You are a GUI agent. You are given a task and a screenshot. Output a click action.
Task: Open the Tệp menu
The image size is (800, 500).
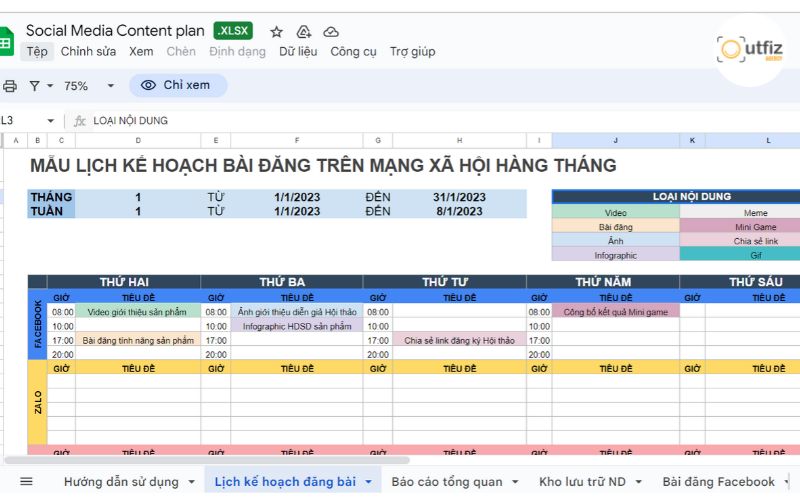[37, 52]
